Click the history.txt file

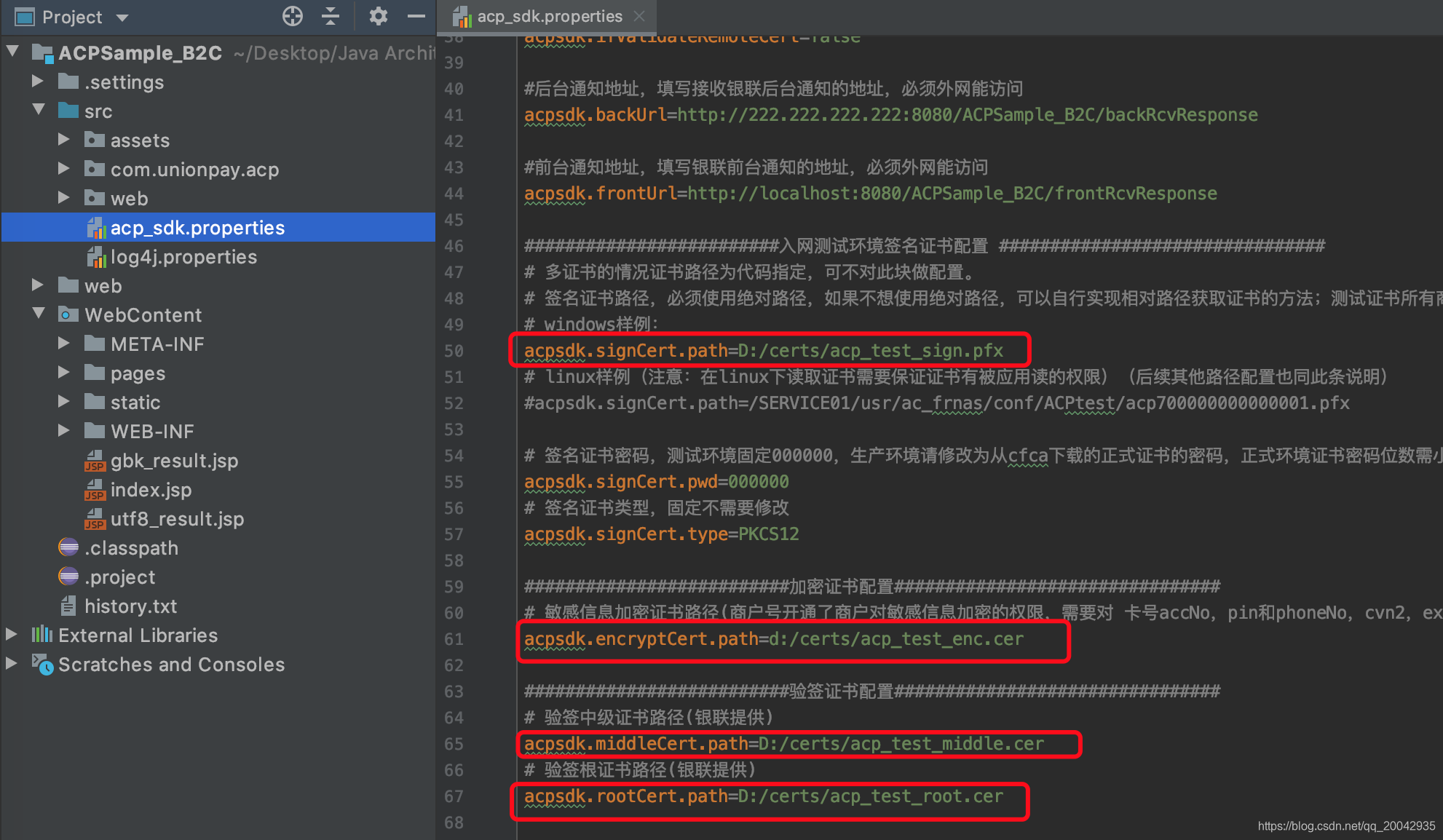130,606
